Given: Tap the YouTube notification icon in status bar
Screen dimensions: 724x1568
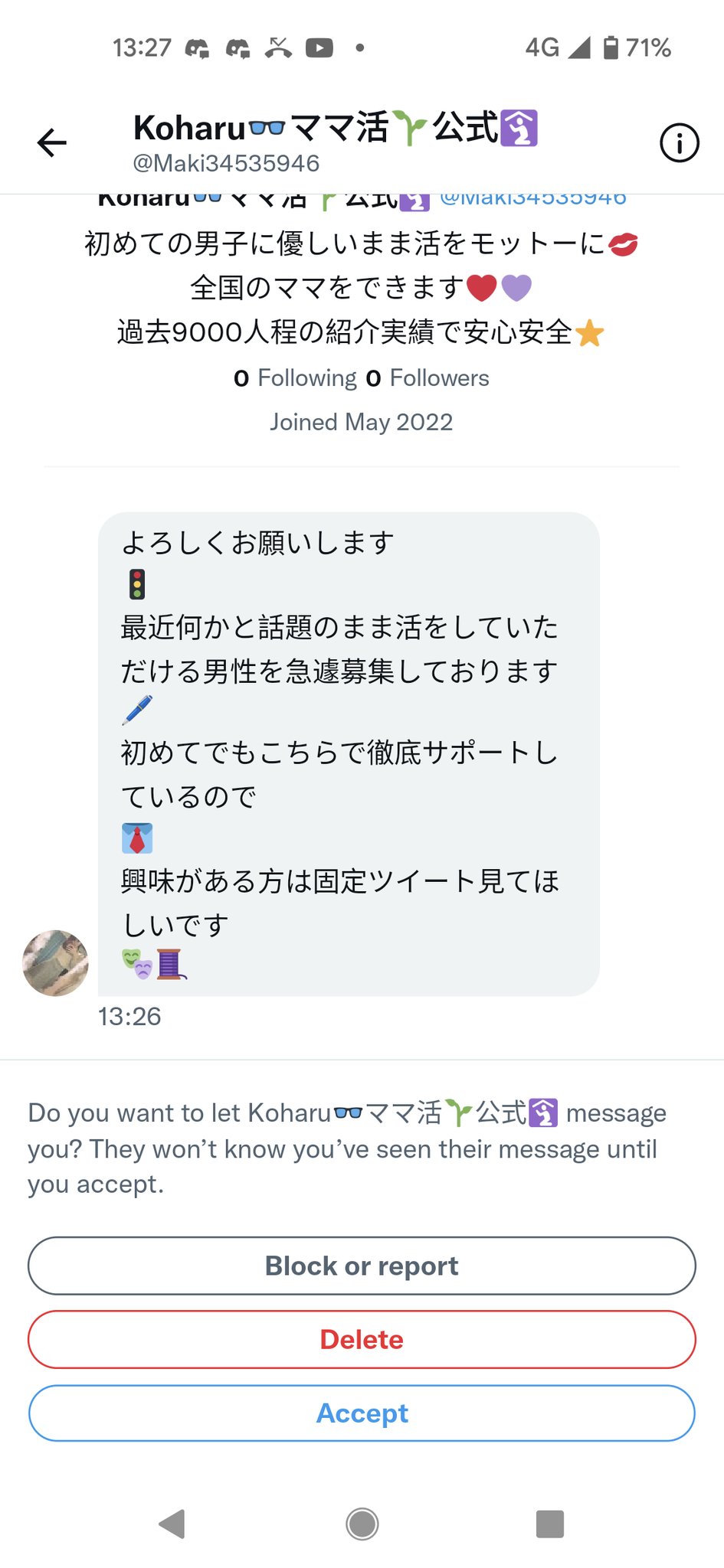Looking at the screenshot, I should [x=319, y=48].
